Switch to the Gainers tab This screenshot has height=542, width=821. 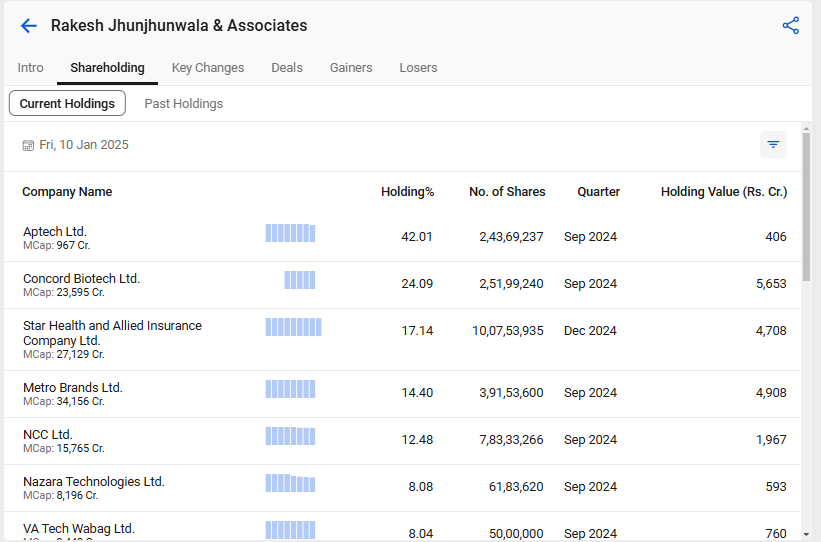pyautogui.click(x=351, y=68)
